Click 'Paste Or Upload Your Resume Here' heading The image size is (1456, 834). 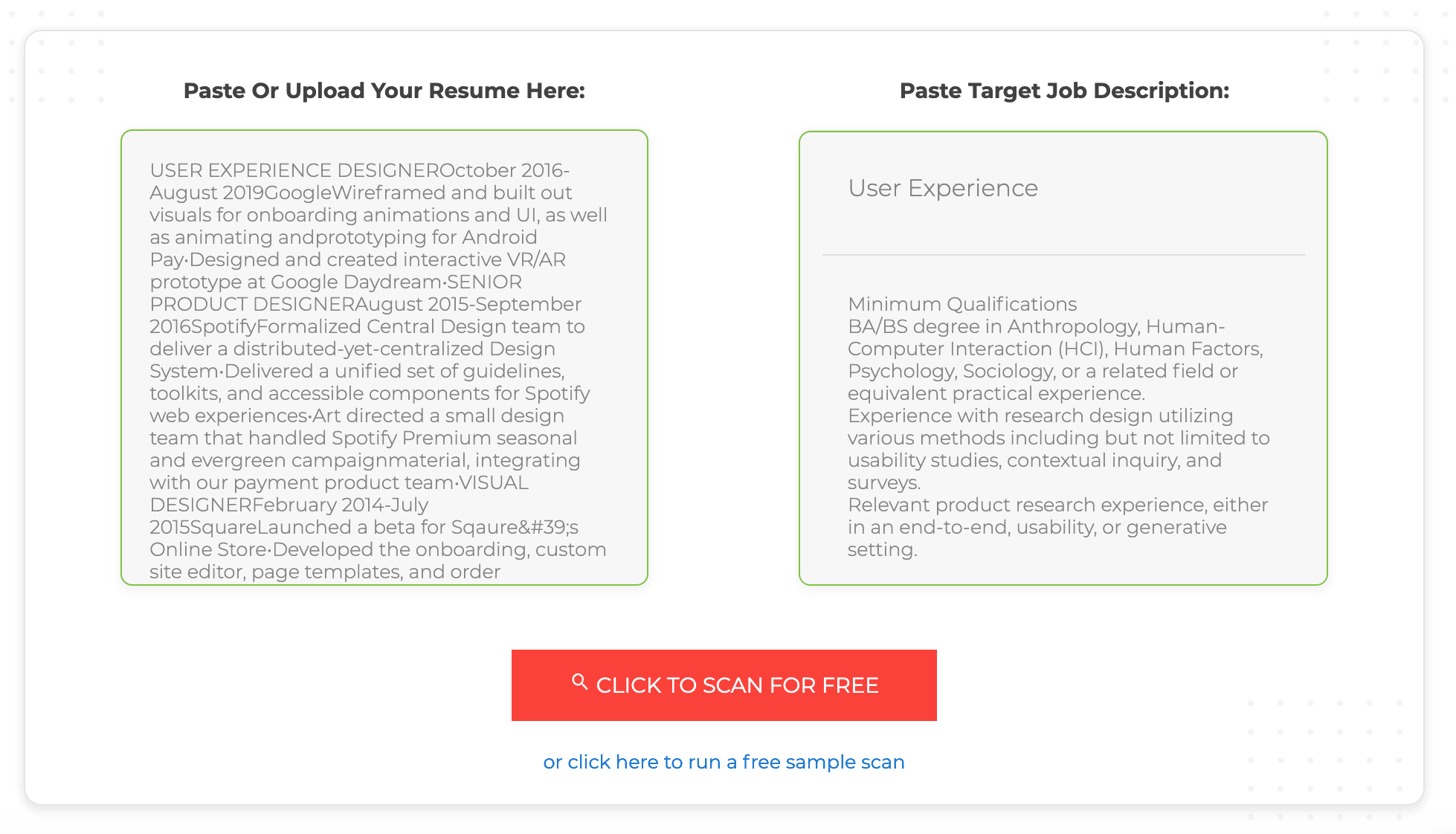pos(384,91)
